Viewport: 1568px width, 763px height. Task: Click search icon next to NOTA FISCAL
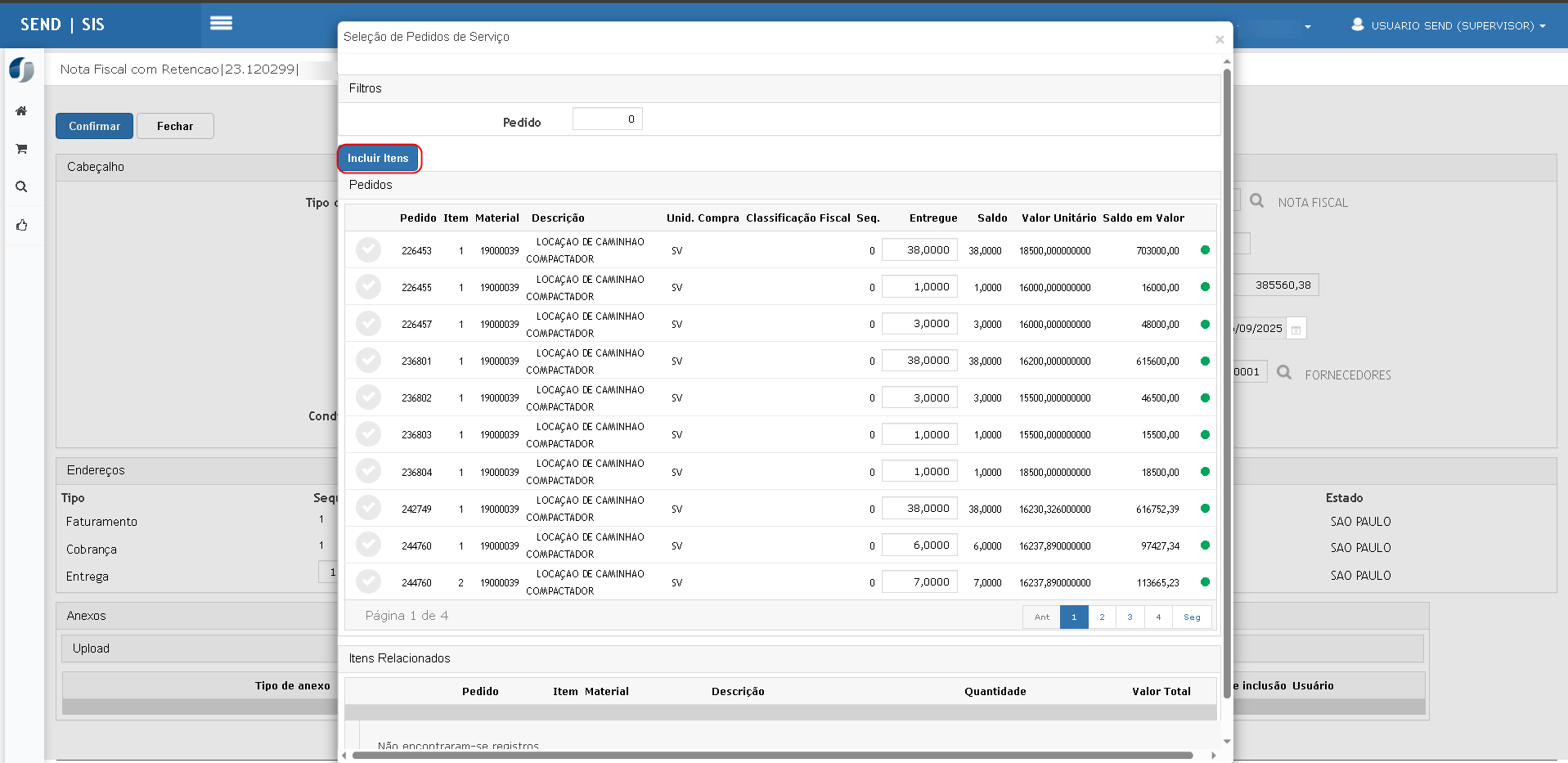click(x=1256, y=201)
